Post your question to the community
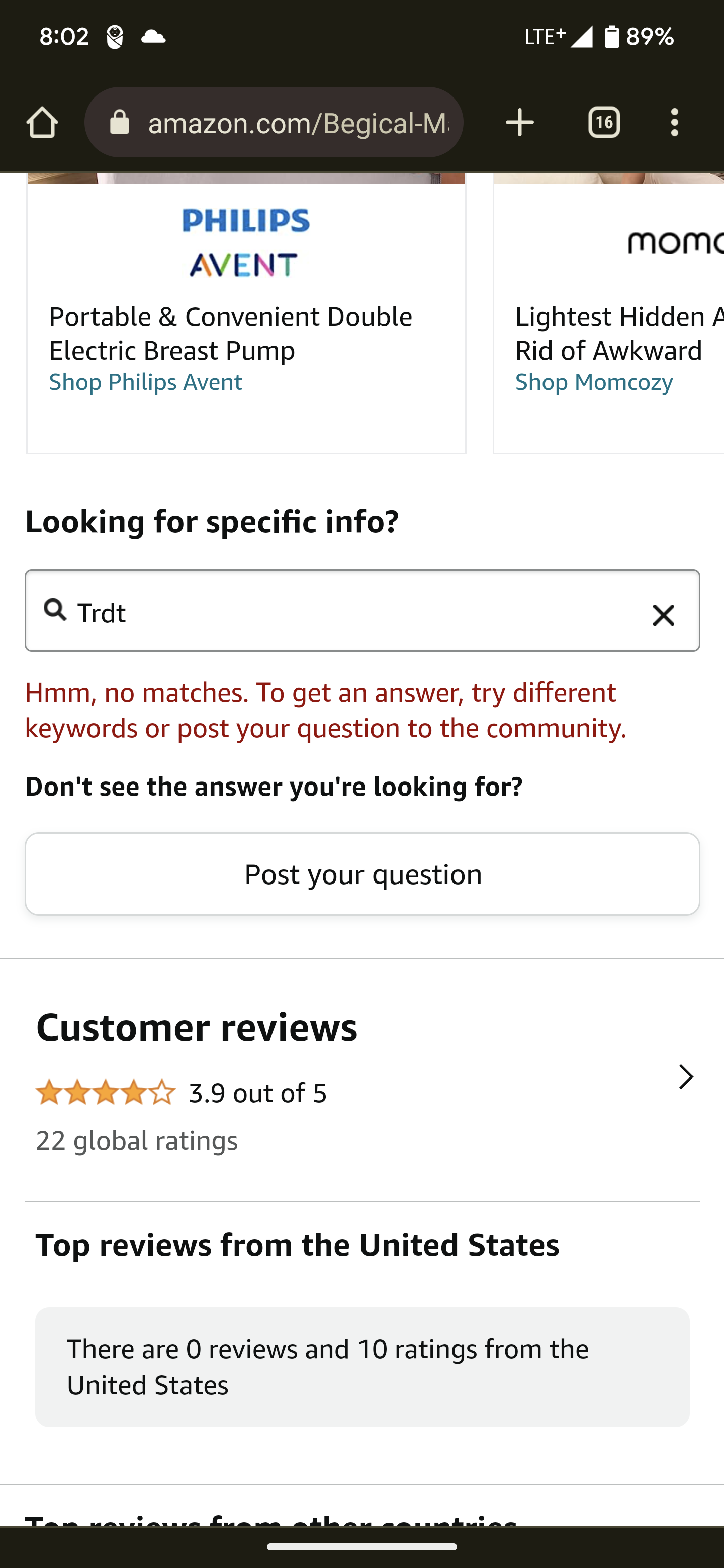724x1568 pixels. 361,873
